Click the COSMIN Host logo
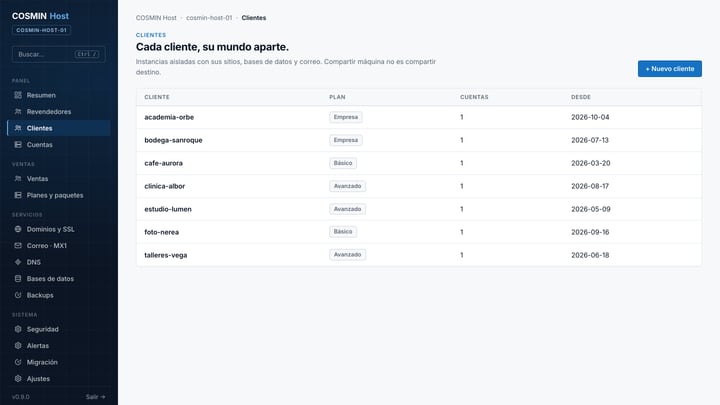Viewport: 720px width, 405px height. point(40,16)
